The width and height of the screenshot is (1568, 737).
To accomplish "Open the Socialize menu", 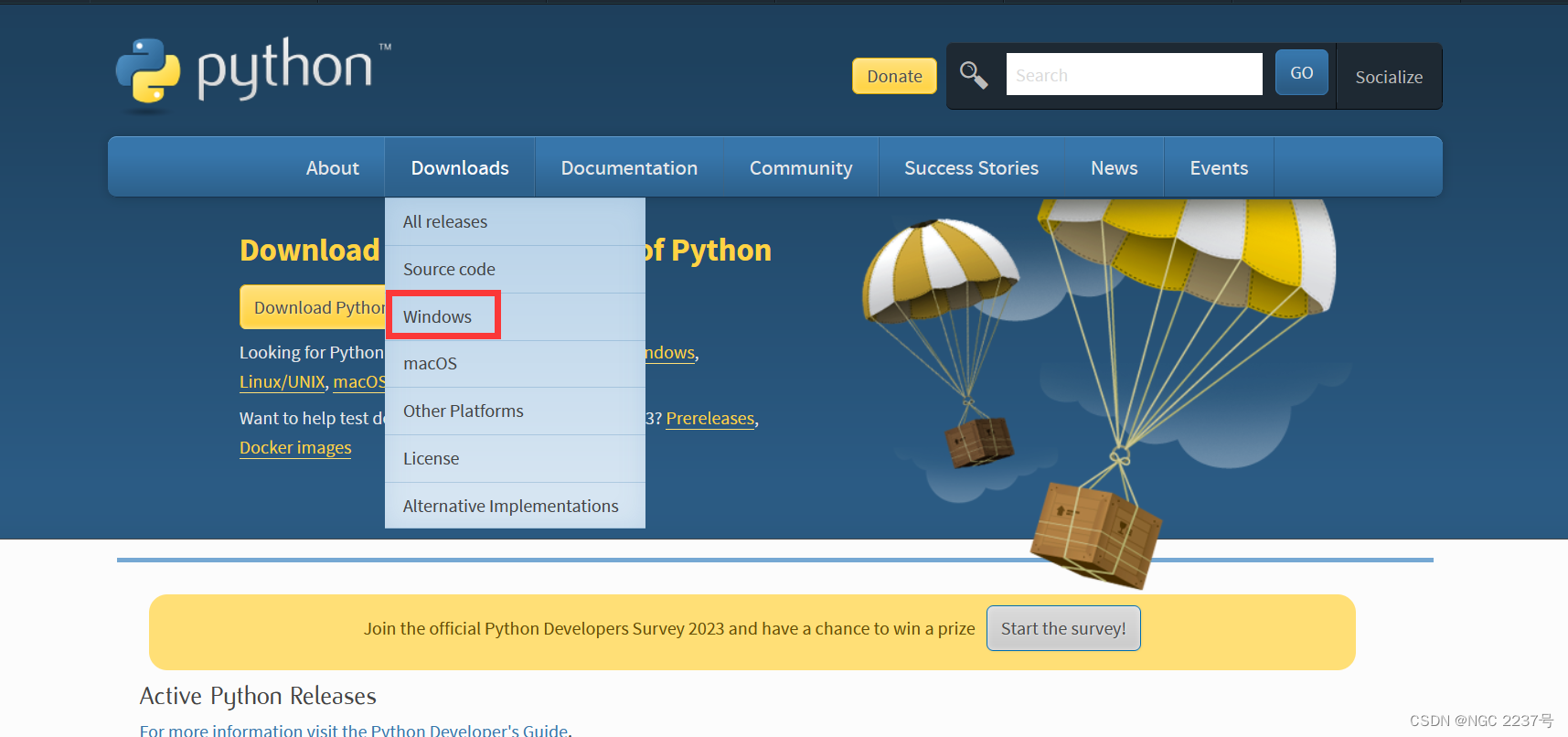I will coord(1389,77).
